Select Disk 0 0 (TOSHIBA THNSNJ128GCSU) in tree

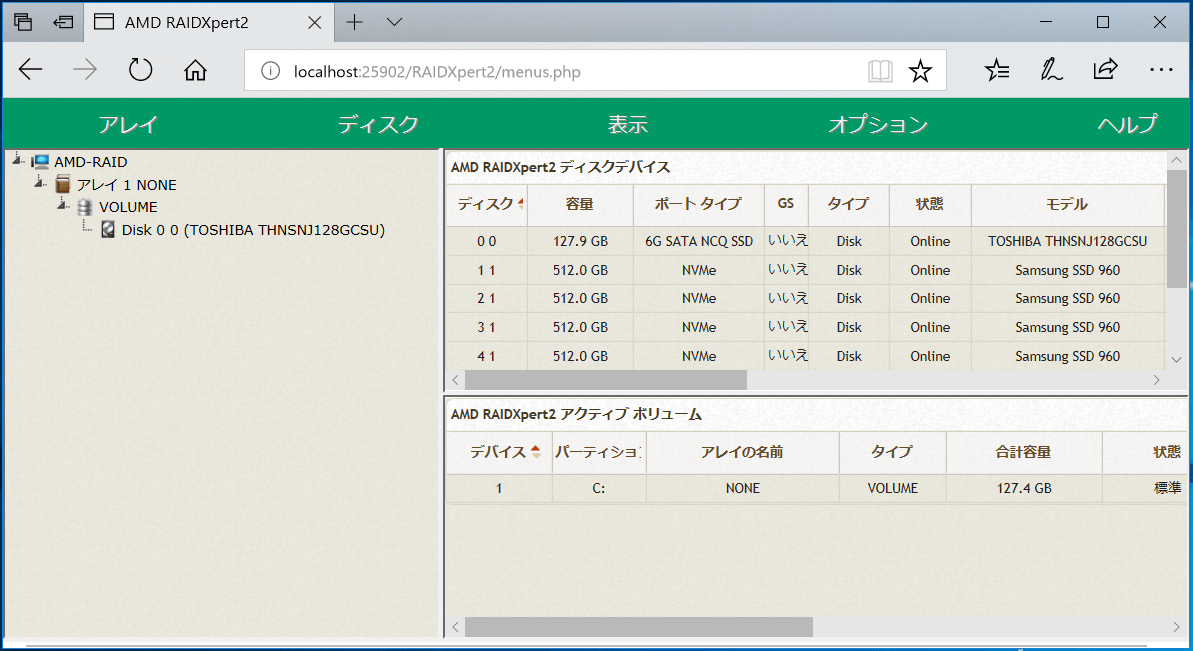click(253, 230)
